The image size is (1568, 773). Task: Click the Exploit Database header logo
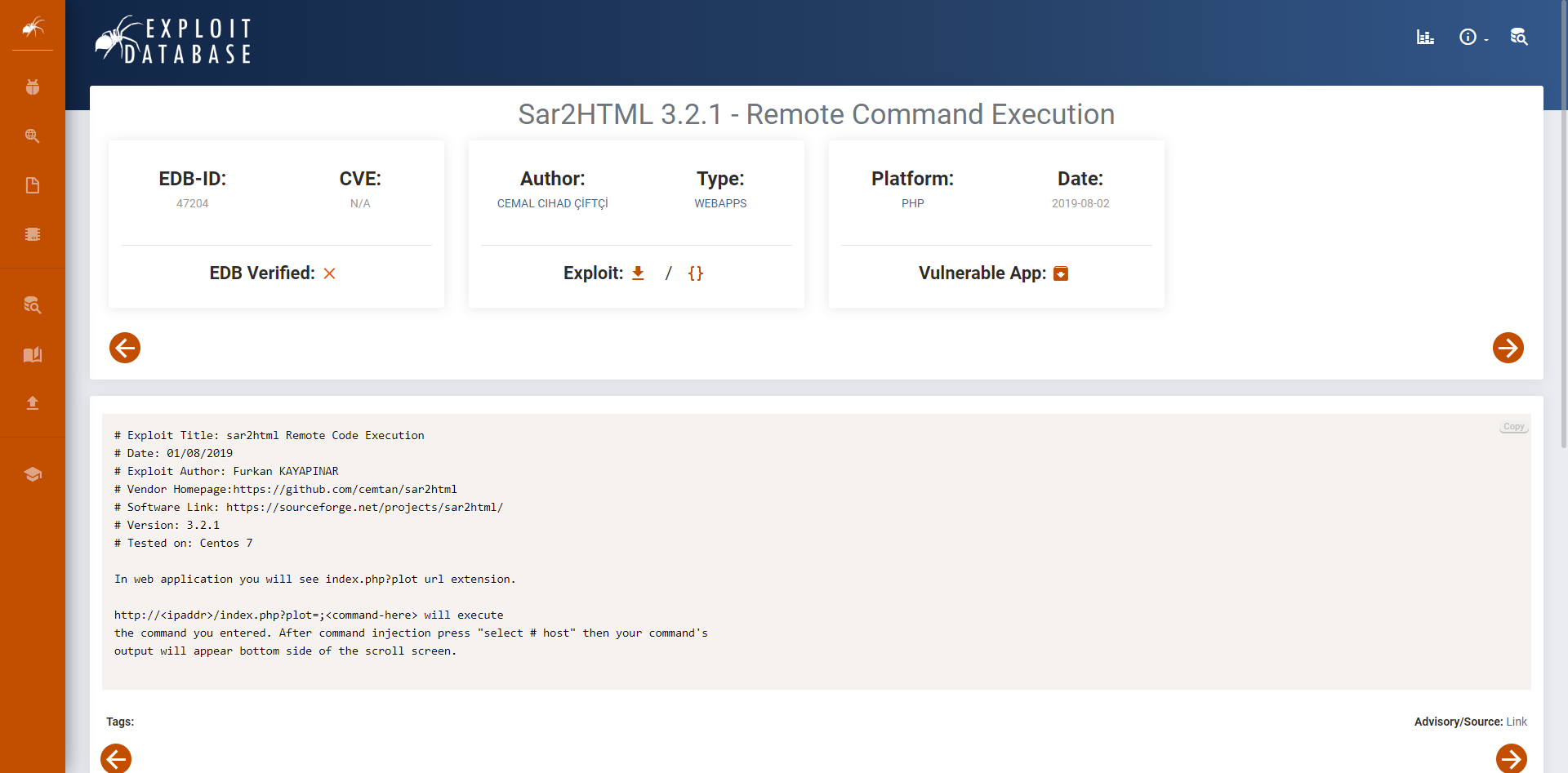pyautogui.click(x=173, y=40)
